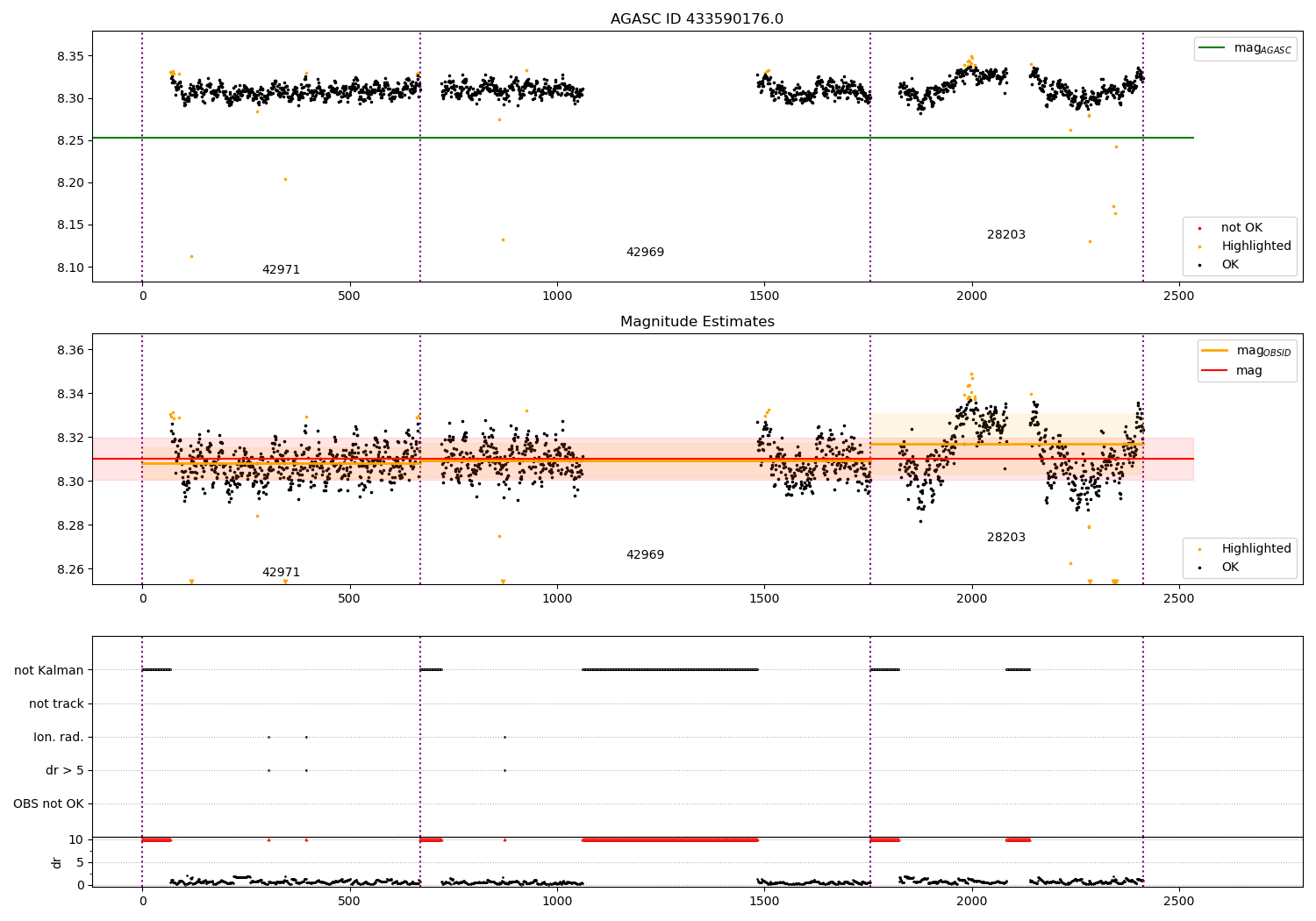Click the 10 tick on the dr axis

click(x=76, y=839)
